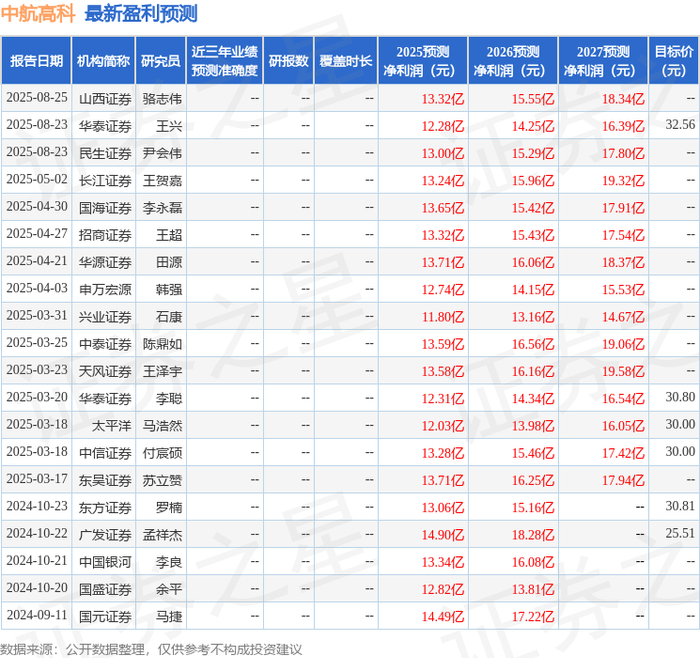Select the 机构简称 column header

point(103,61)
